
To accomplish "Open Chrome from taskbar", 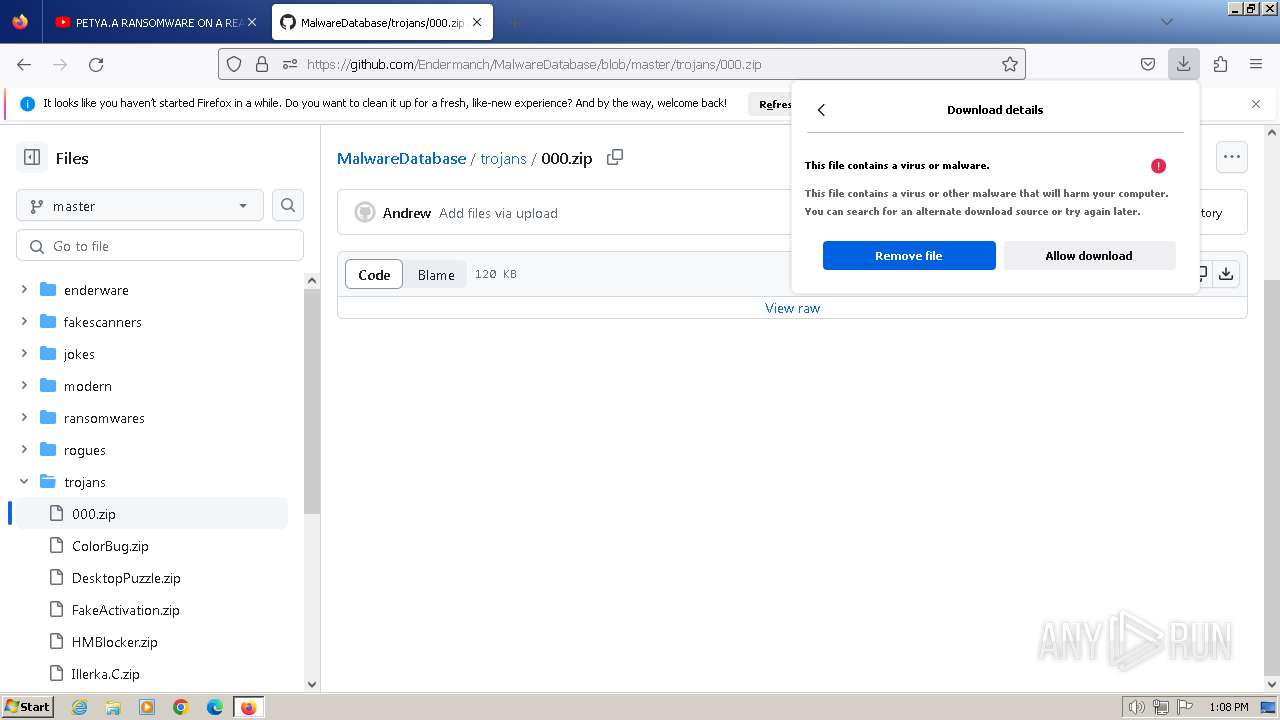I will [x=181, y=707].
